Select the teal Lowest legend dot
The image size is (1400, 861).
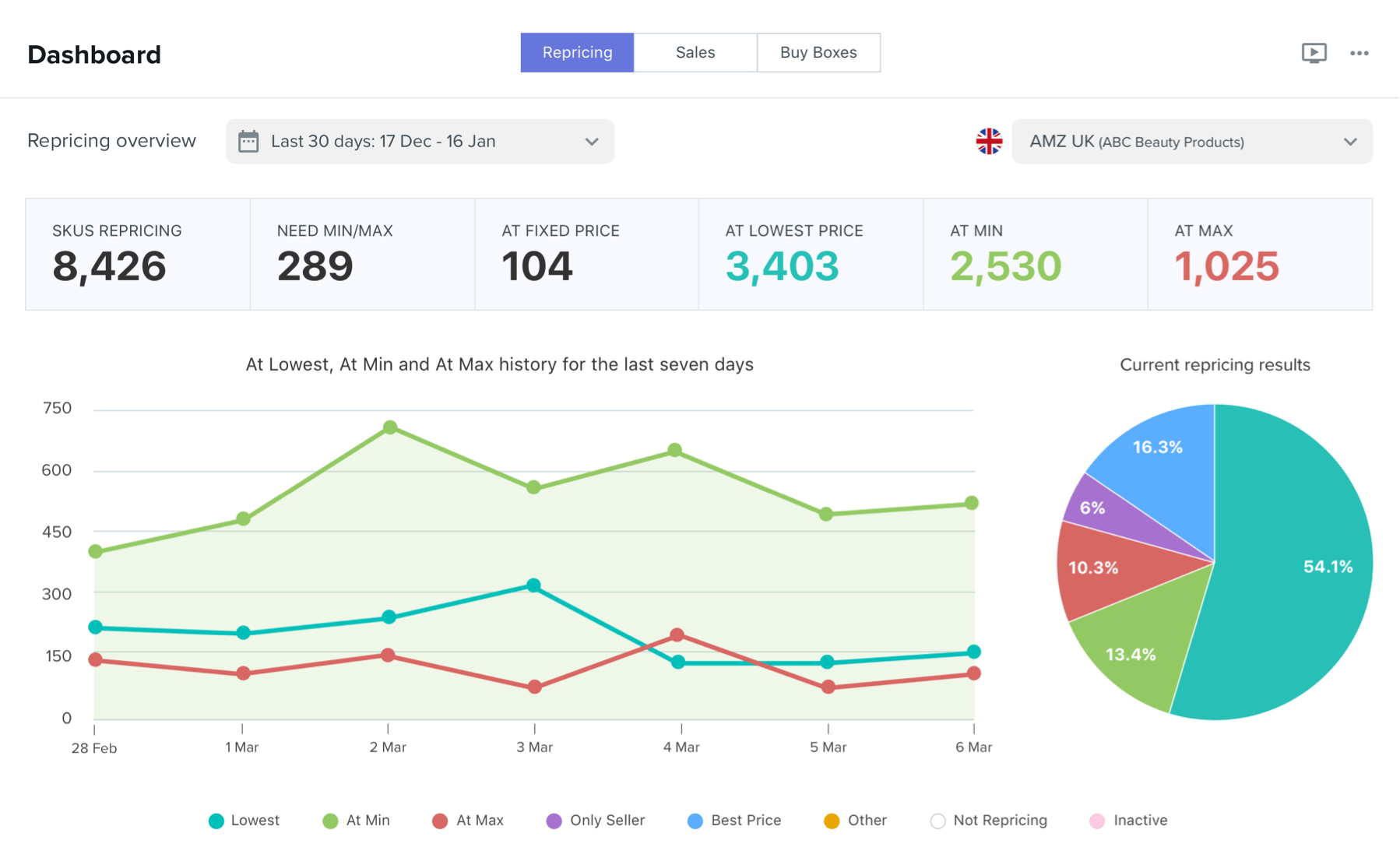click(x=215, y=820)
